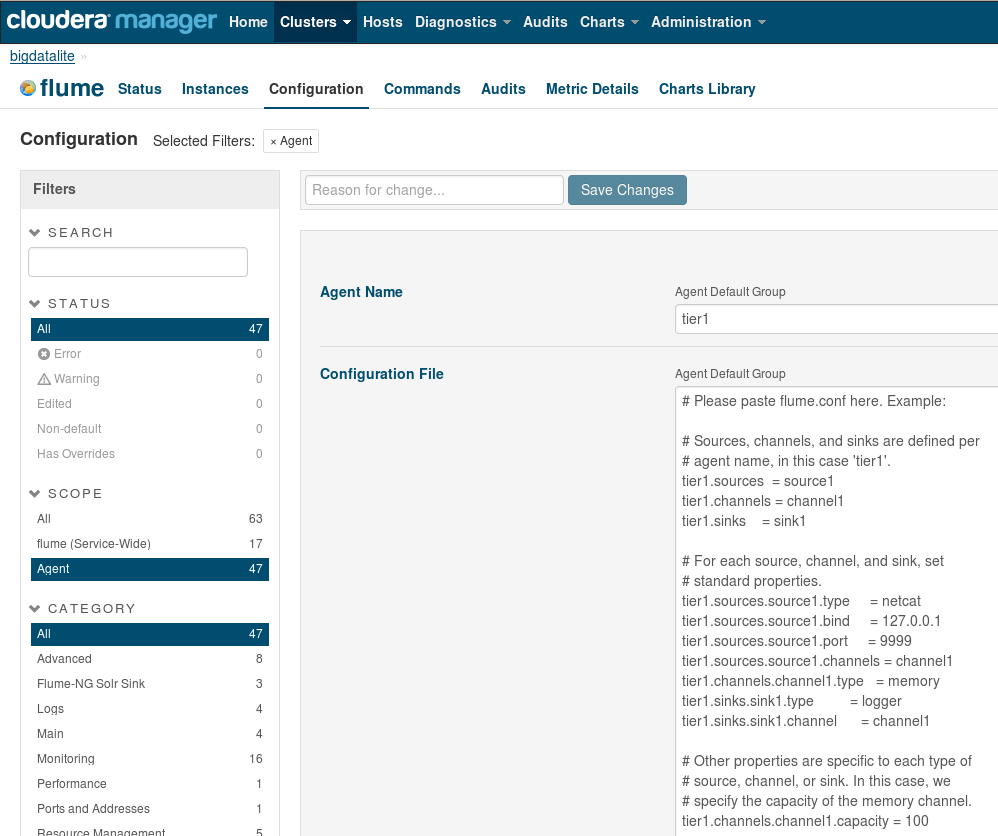The height and width of the screenshot is (836, 998).
Task: Switch to the Instances tab
Action: click(215, 89)
